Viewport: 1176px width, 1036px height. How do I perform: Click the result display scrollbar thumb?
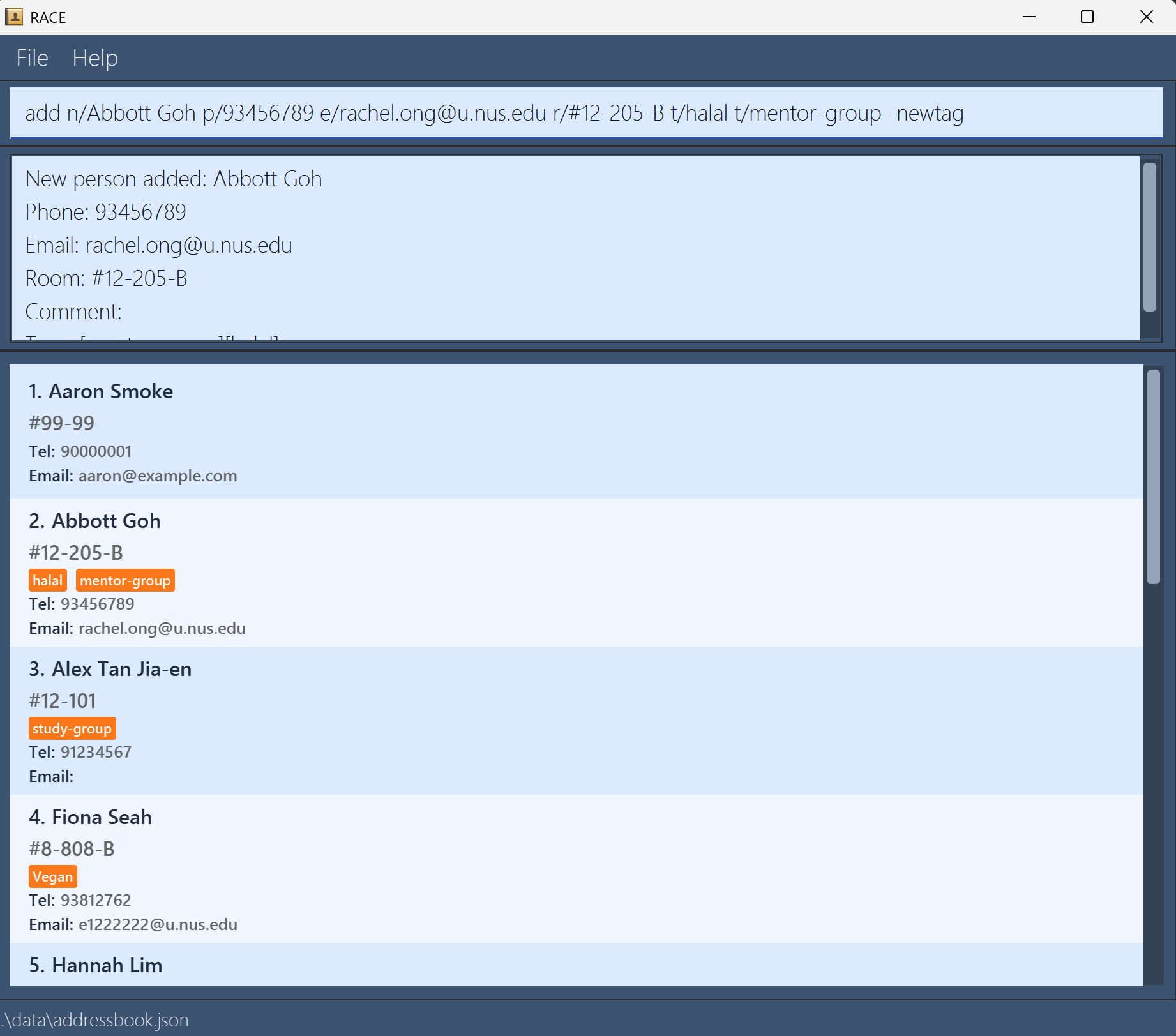click(x=1149, y=236)
